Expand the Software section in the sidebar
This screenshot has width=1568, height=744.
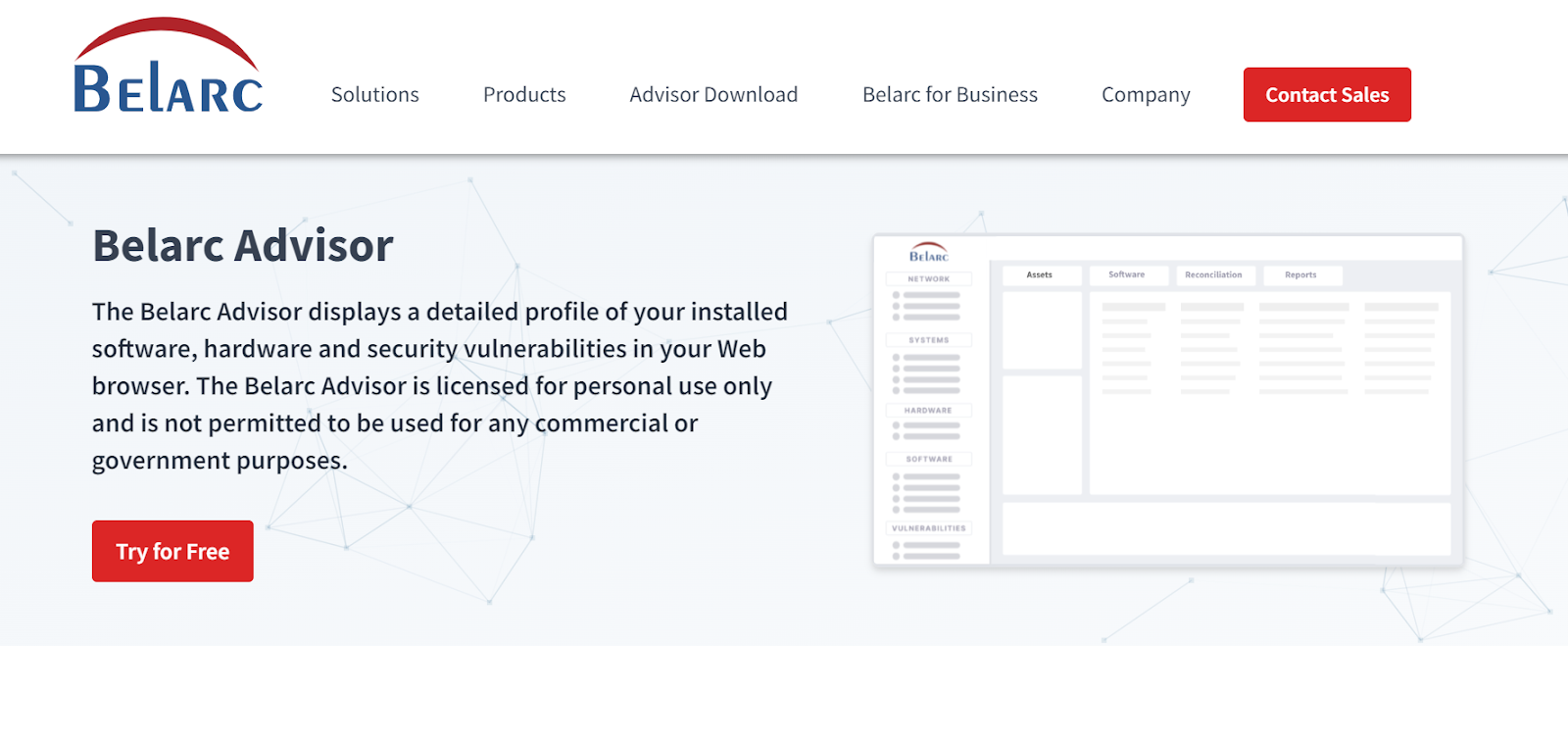[x=928, y=458]
